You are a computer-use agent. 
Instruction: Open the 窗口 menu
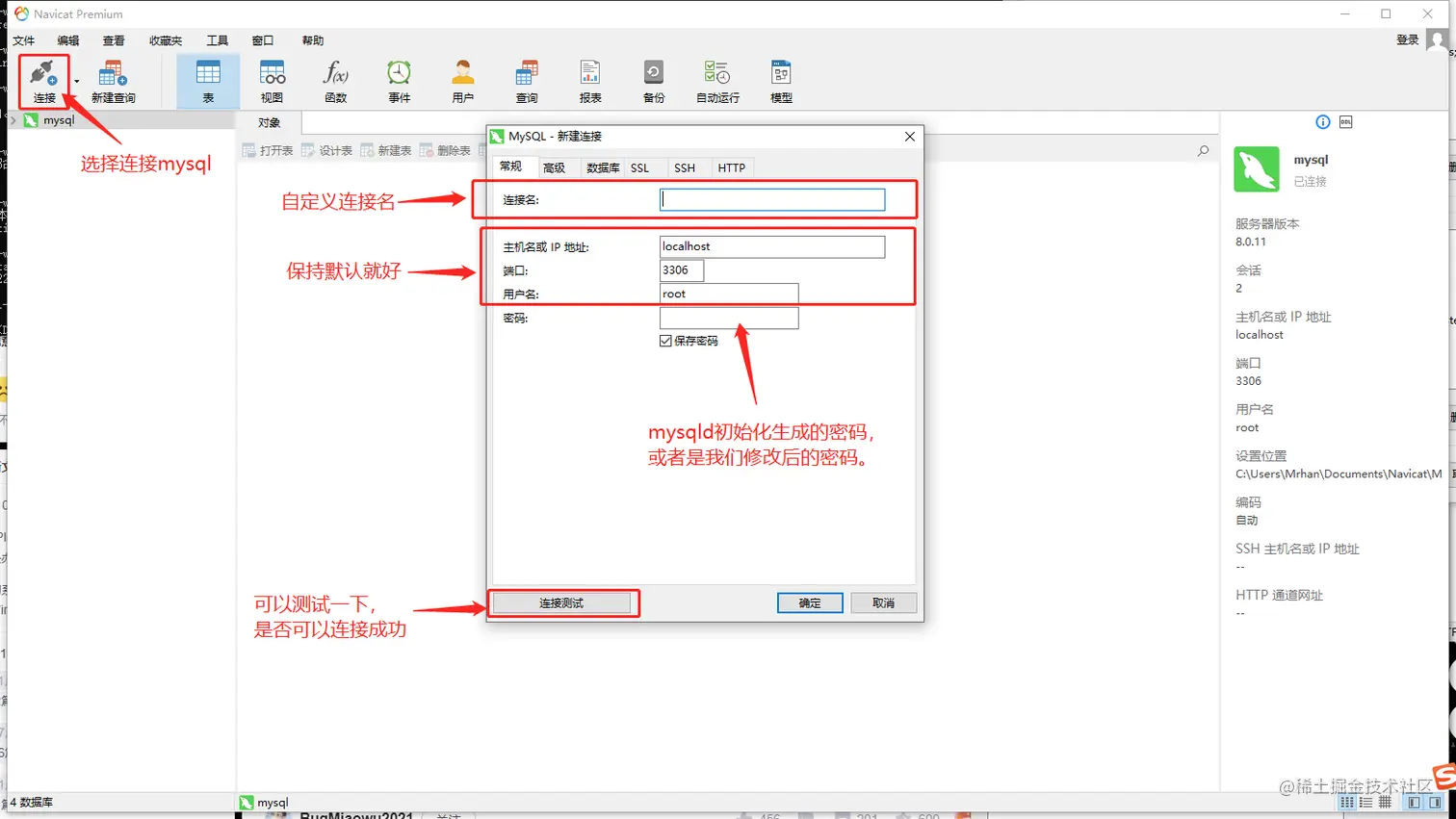263,40
